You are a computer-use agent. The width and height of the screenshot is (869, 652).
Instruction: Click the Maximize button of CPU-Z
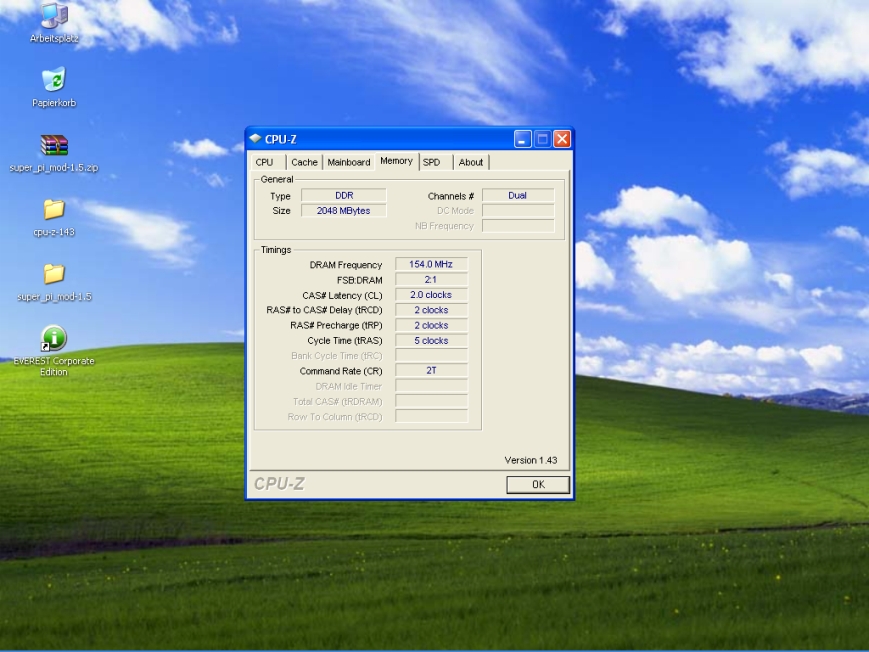[543, 139]
